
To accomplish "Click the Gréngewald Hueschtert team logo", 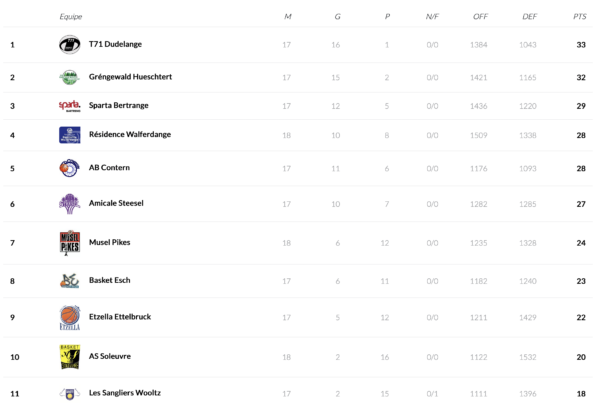I will pos(69,77).
